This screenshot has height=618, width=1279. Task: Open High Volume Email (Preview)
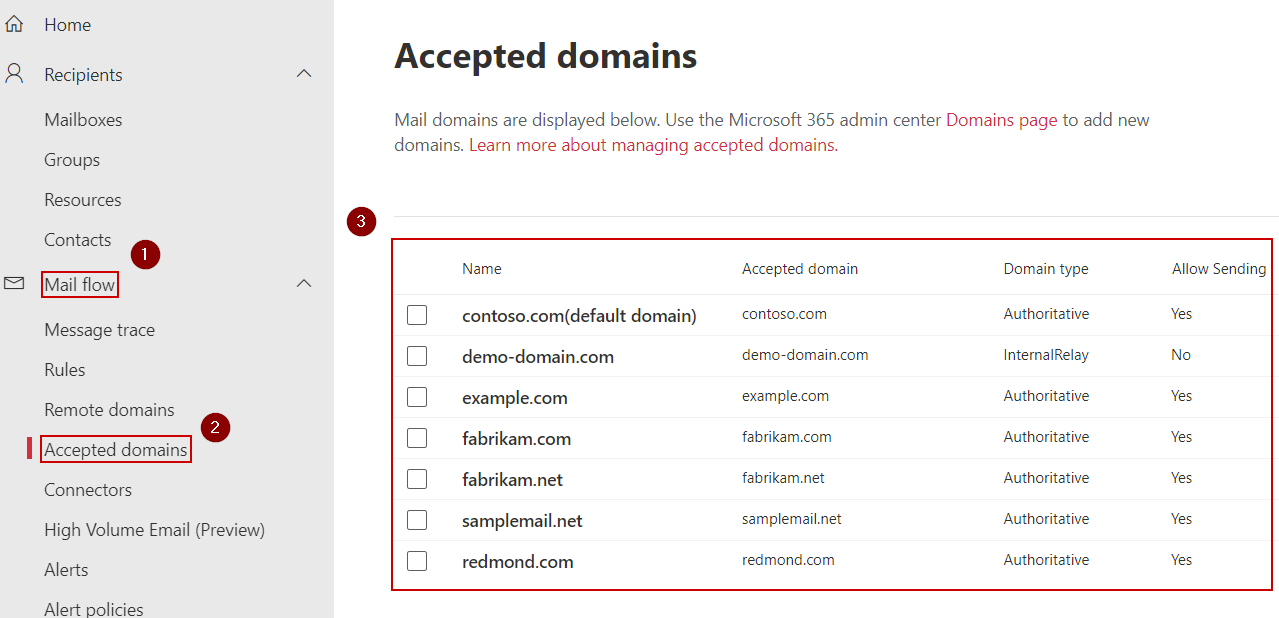[154, 529]
